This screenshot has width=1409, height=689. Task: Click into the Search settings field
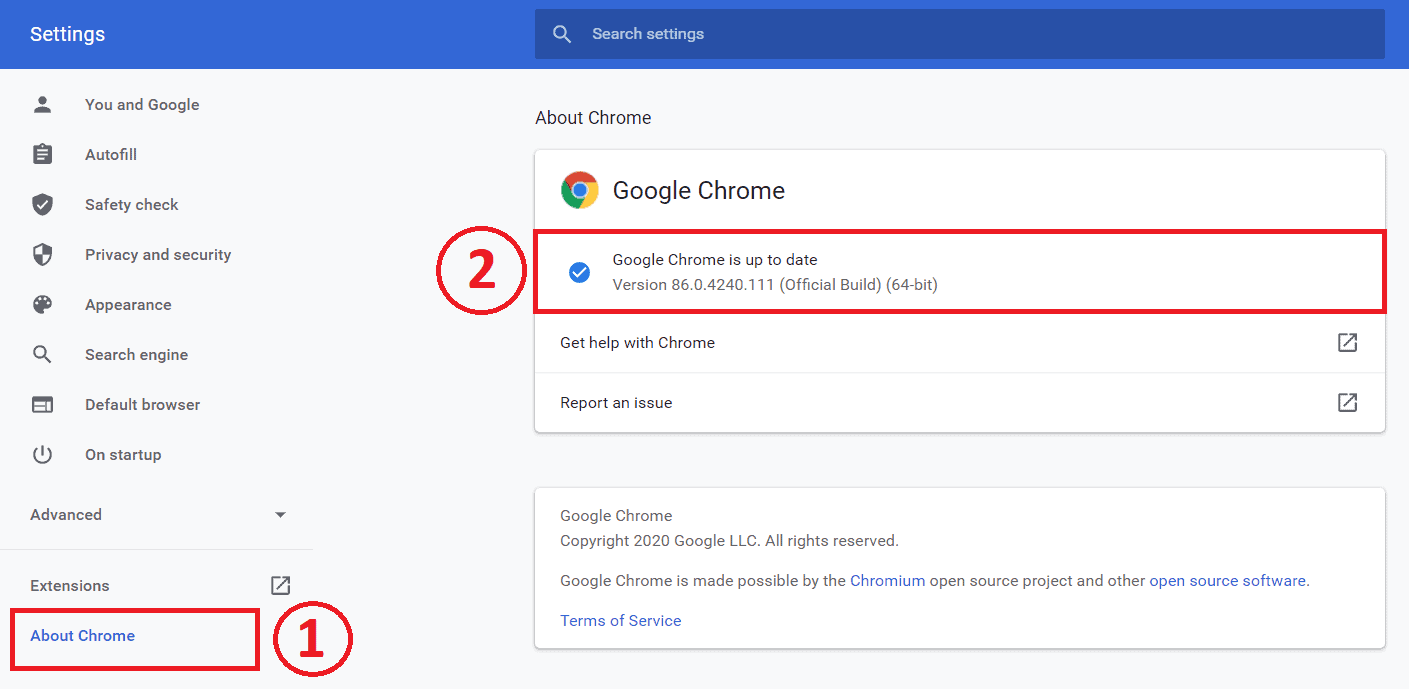click(x=960, y=34)
